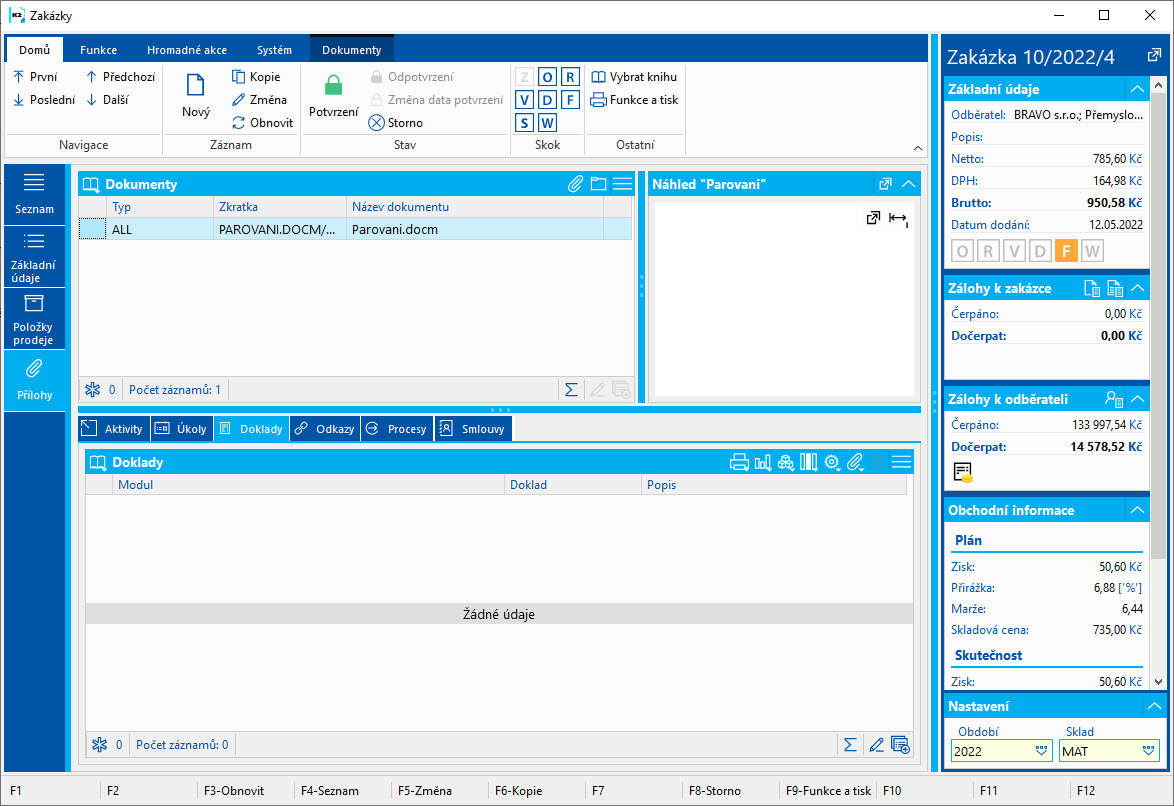
Task: Open Seznam list view in sidebar
Action: 34,194
